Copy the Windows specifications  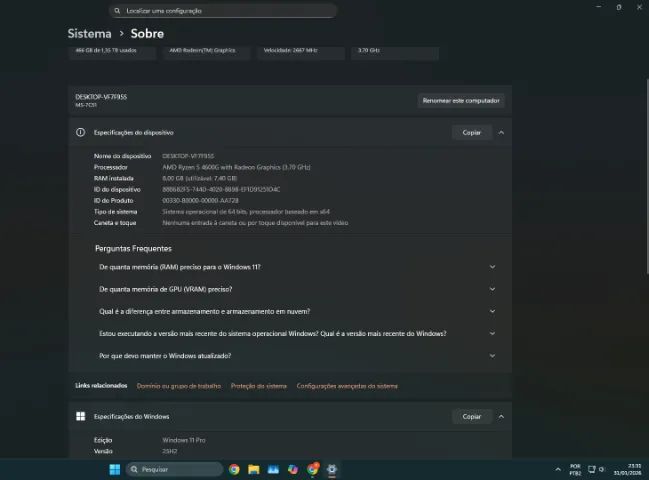pos(472,416)
